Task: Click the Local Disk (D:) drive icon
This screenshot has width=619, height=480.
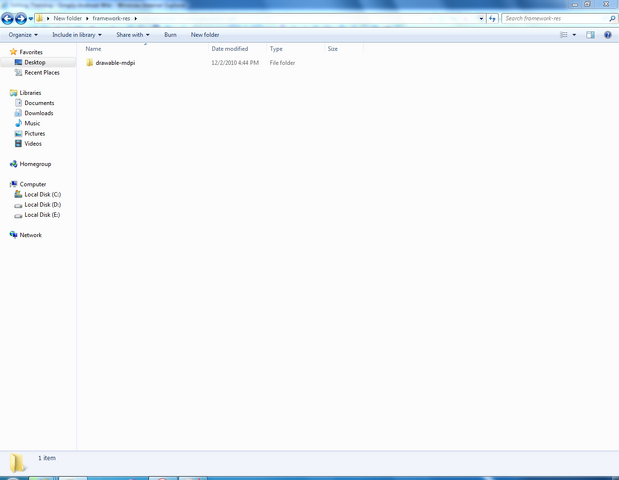Action: click(x=18, y=205)
